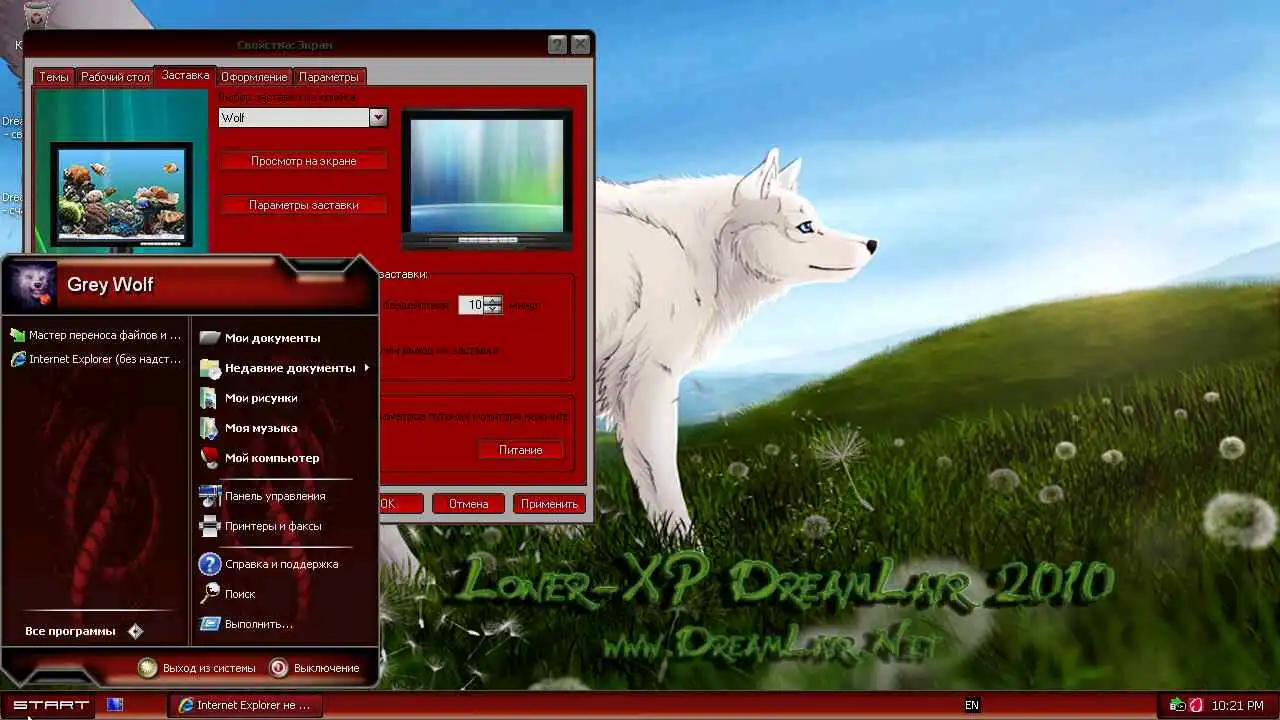Click the Питание button
This screenshot has height=720, width=1280.
[x=520, y=450]
